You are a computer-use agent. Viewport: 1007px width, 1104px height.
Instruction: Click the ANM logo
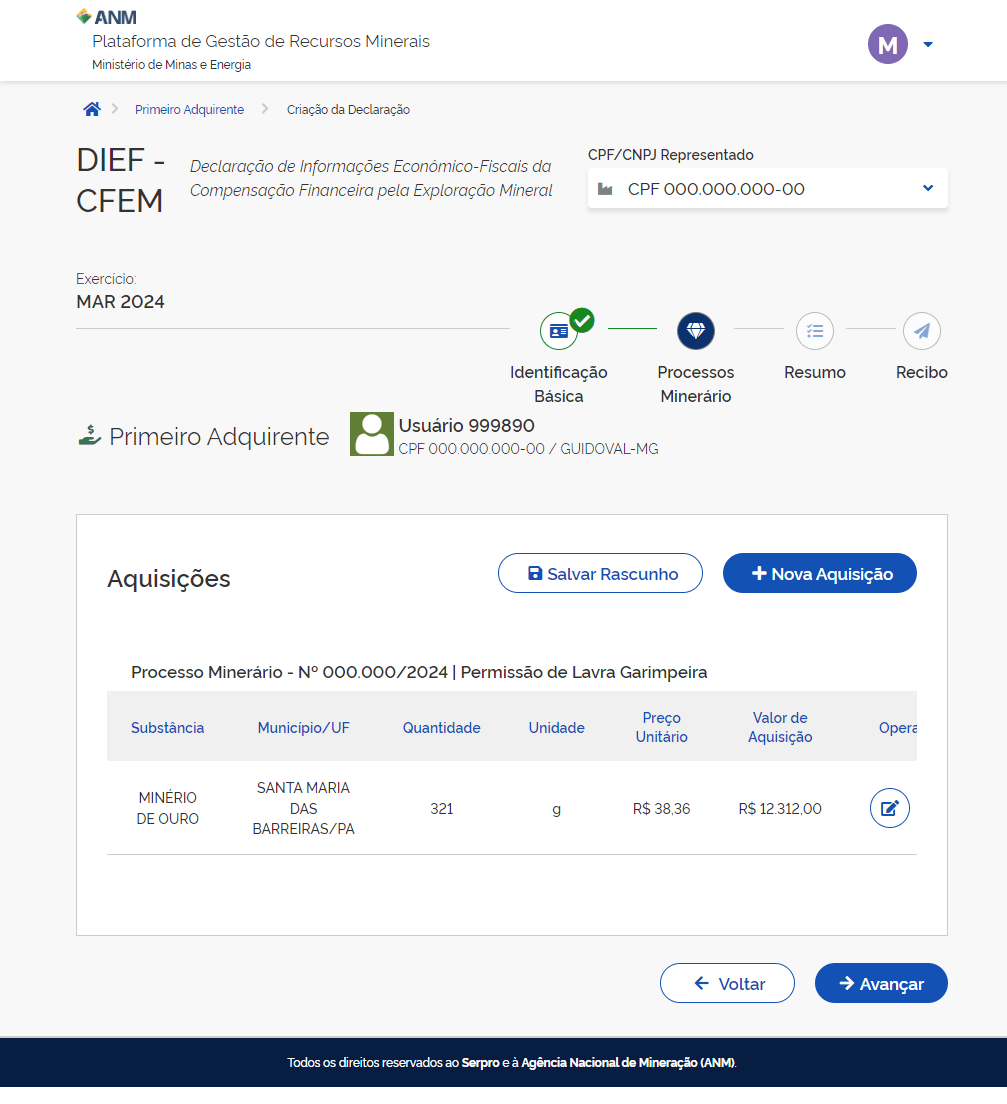[x=107, y=17]
